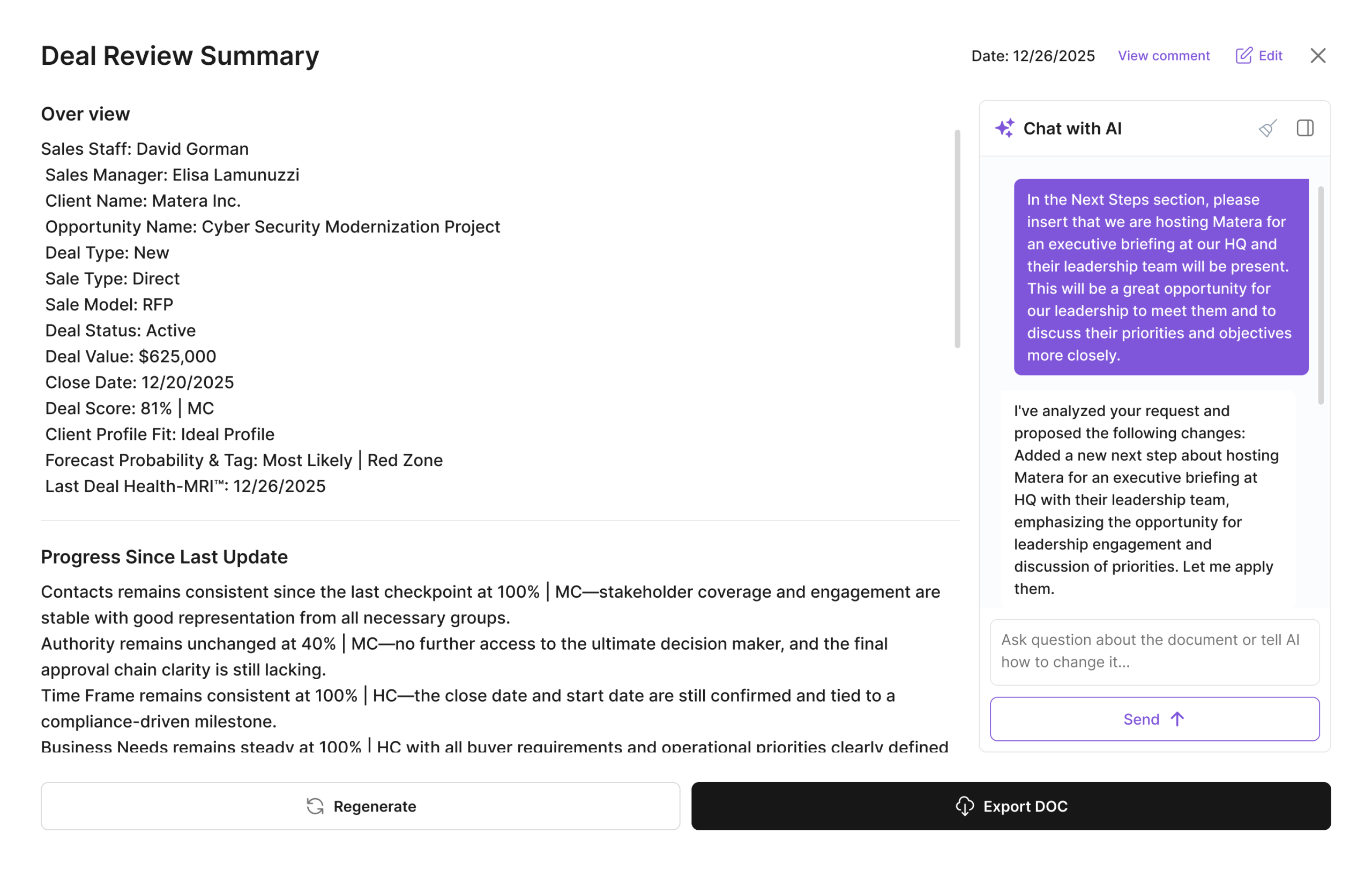Click the chat conversation scrollbar

[1321, 295]
